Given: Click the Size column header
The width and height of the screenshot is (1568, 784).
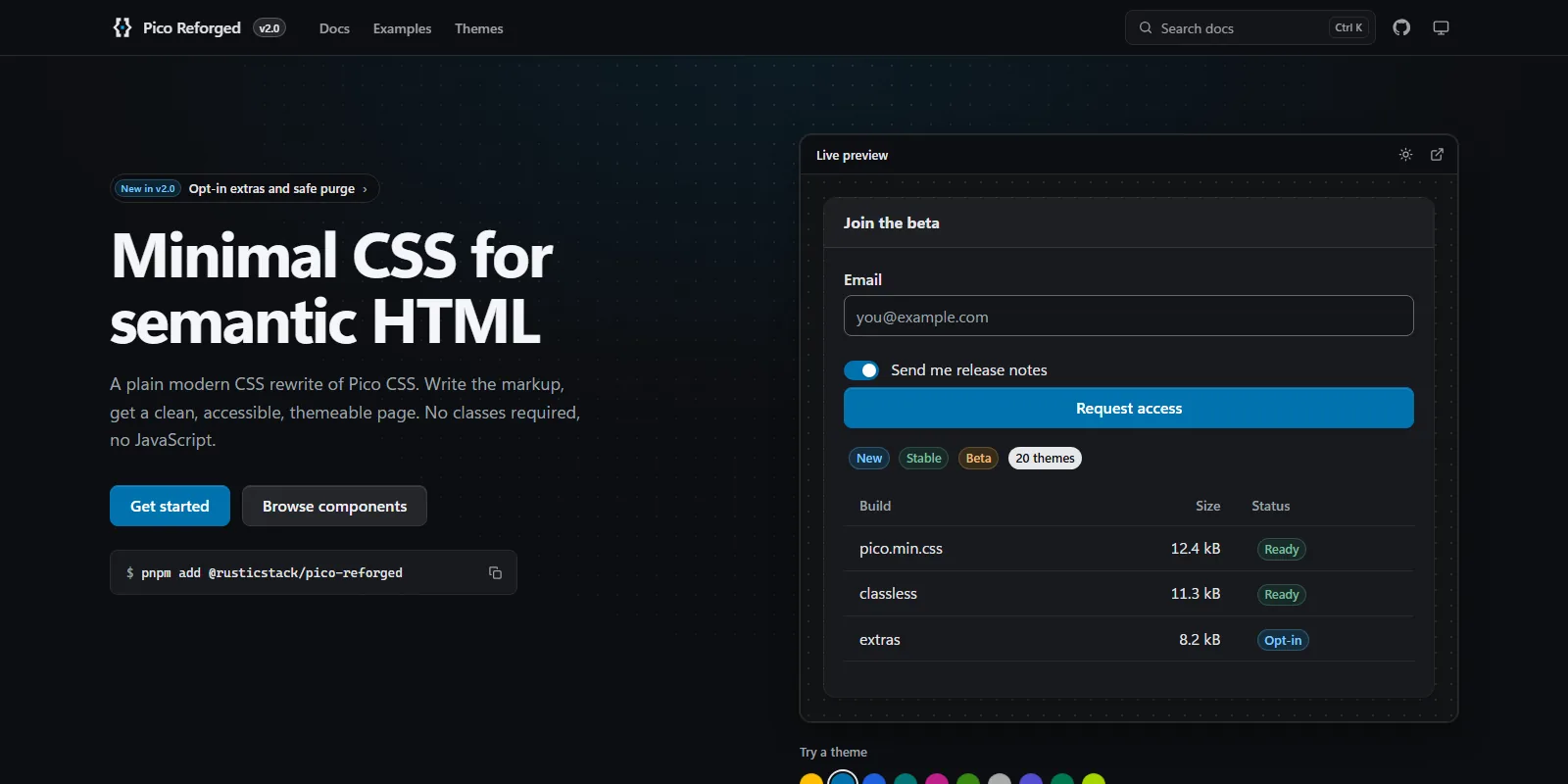Looking at the screenshot, I should click(1208, 506).
